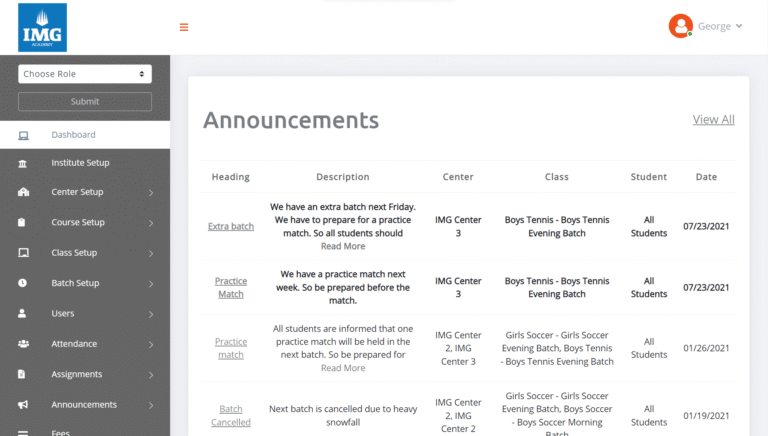Click the Attendance group icon
768x436 pixels.
[x=23, y=344]
